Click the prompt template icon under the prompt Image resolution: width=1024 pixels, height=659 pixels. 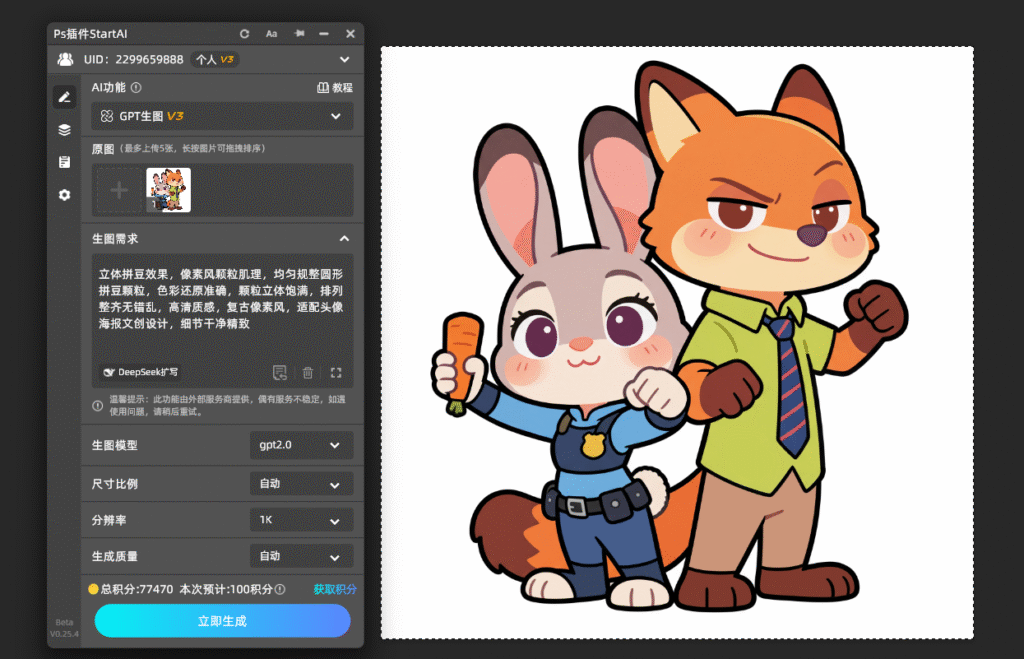(280, 372)
